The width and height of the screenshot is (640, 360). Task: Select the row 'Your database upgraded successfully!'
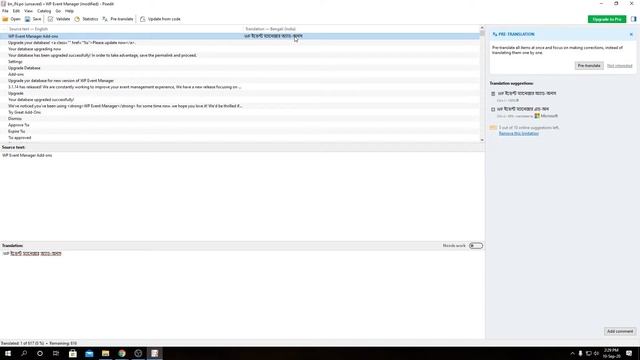[240, 100]
